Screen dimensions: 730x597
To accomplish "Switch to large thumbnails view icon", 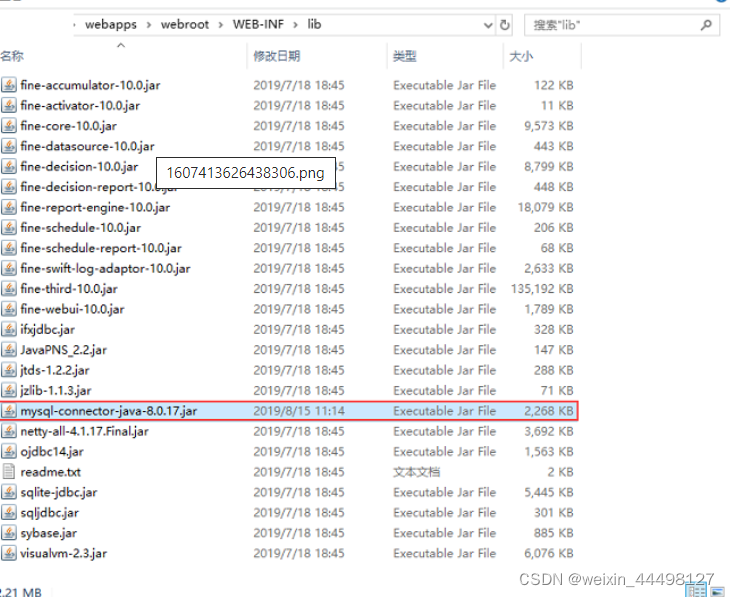I will click(717, 592).
